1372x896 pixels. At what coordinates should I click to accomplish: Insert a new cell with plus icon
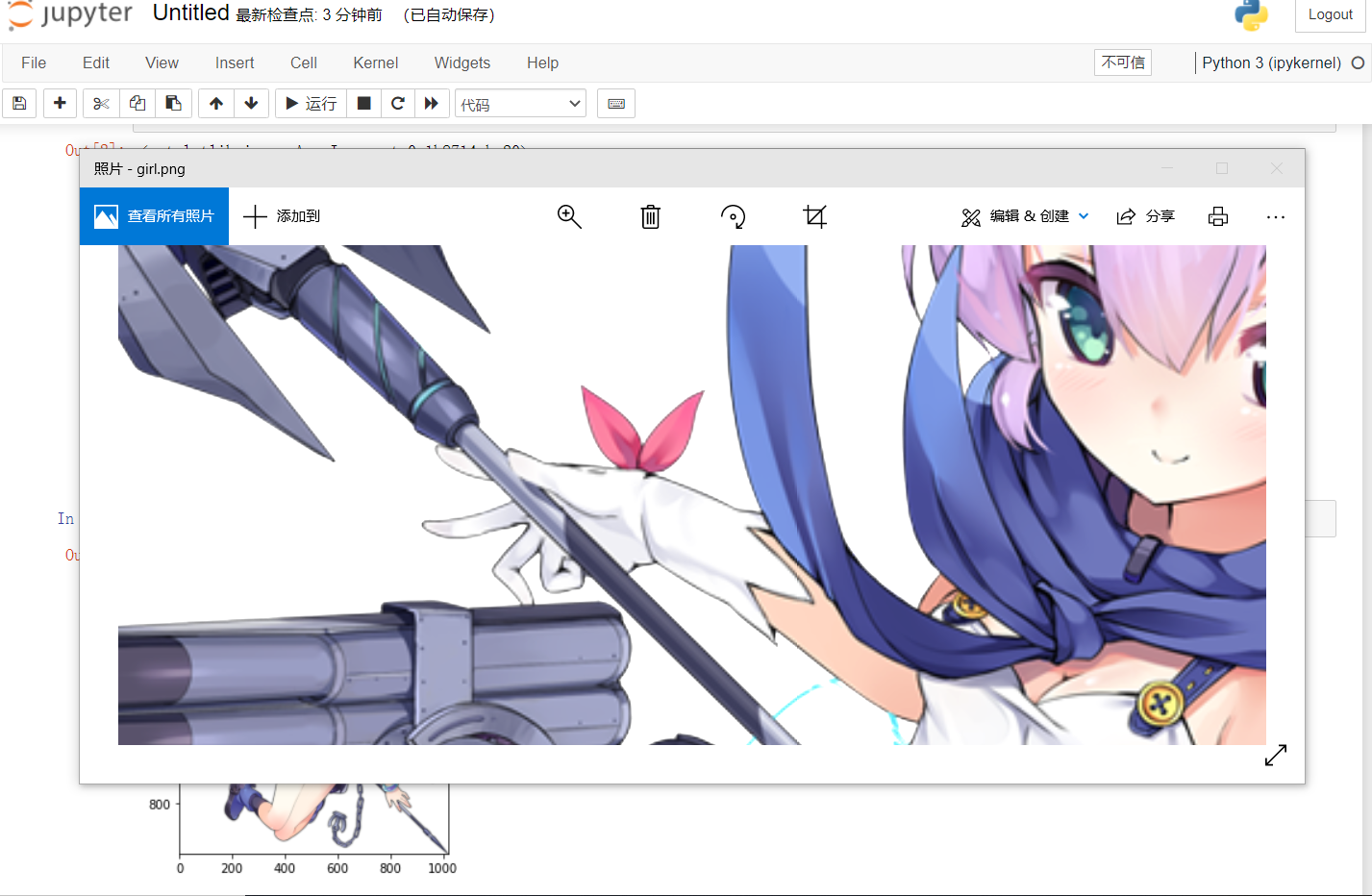click(60, 103)
